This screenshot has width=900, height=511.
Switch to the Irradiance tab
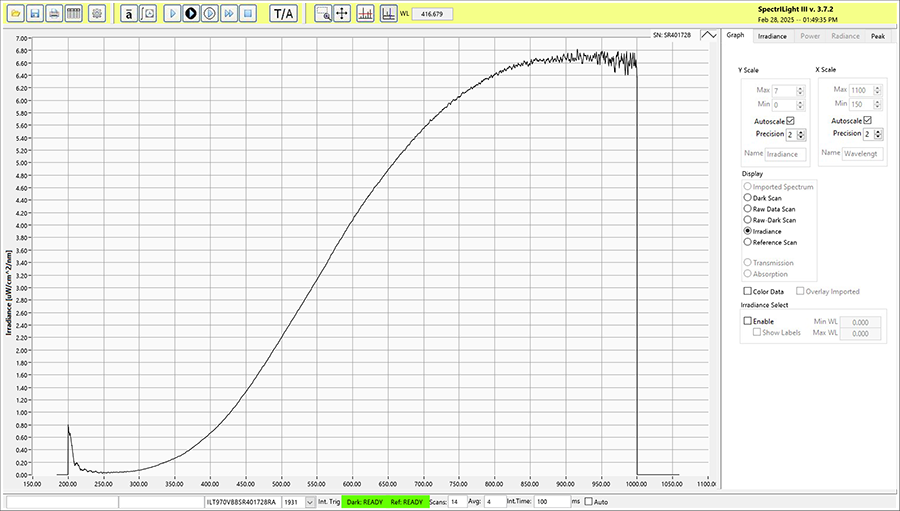click(771, 36)
